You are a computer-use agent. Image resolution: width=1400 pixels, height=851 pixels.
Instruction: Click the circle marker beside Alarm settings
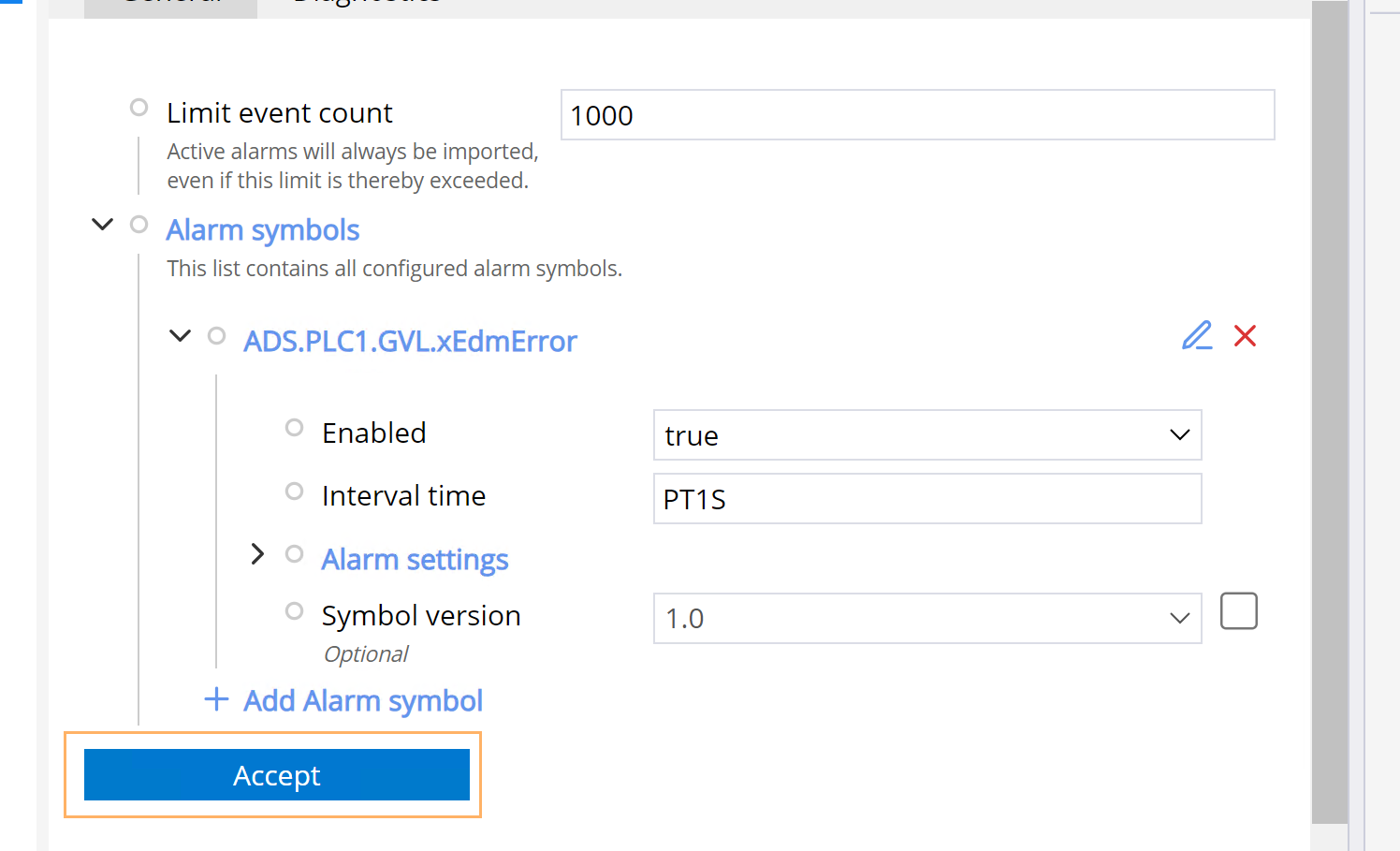click(x=294, y=554)
